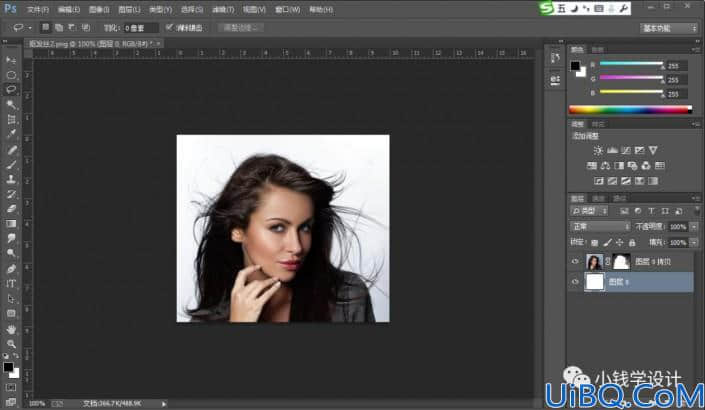Screen dimensions: 705x410
Task: Select the Gradient tool
Action: [11, 223]
